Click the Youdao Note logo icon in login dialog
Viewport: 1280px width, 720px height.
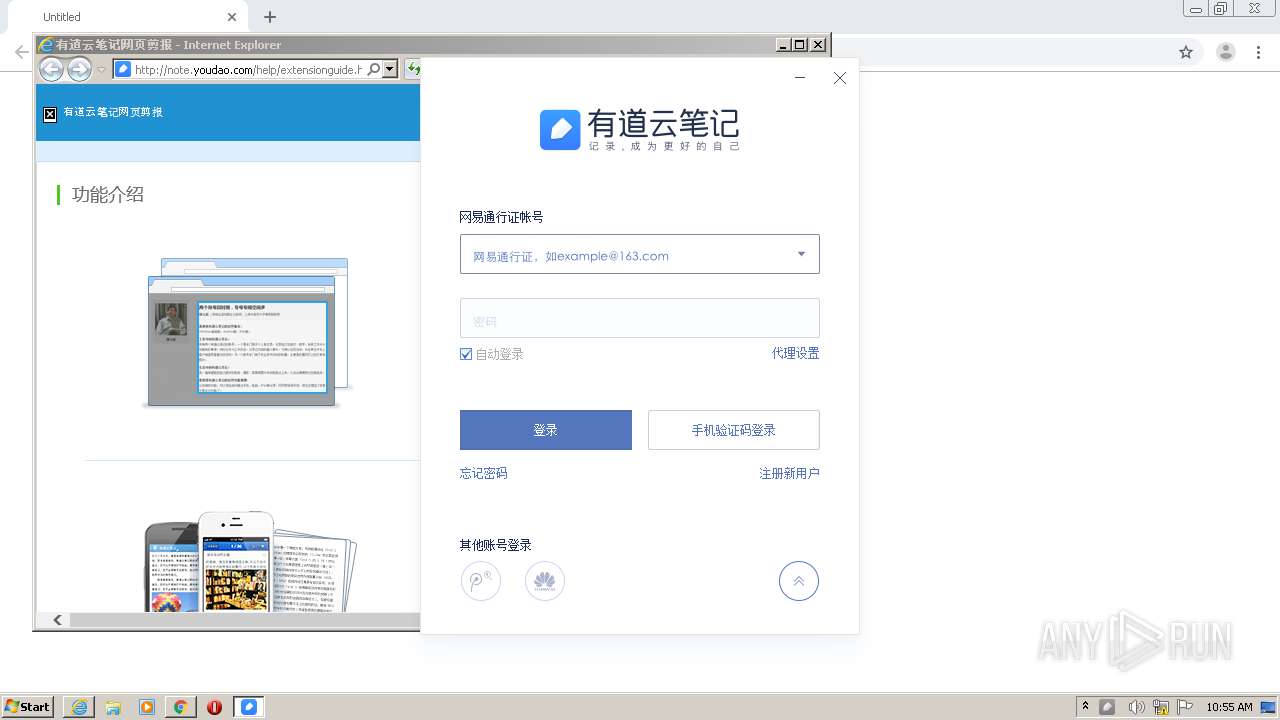[560, 130]
